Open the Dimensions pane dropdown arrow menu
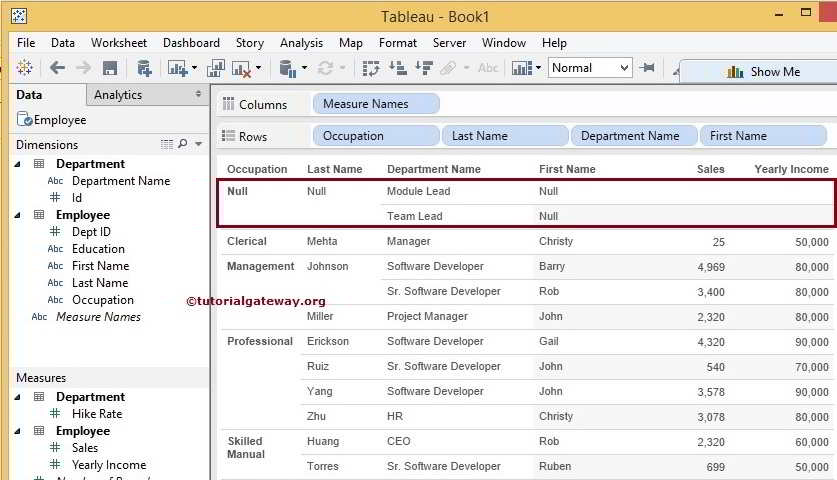This screenshot has height=480, width=837. pyautogui.click(x=199, y=145)
